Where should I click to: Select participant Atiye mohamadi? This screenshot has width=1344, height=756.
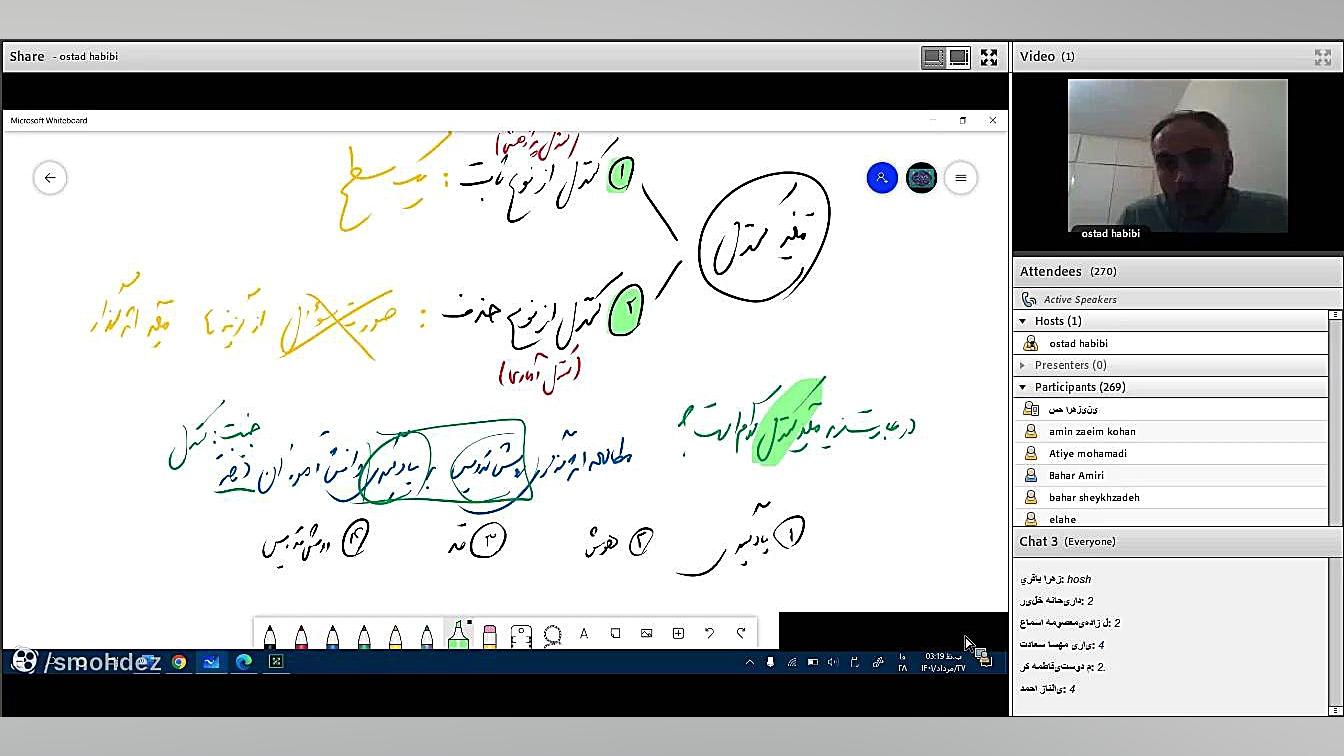click(x=1171, y=453)
